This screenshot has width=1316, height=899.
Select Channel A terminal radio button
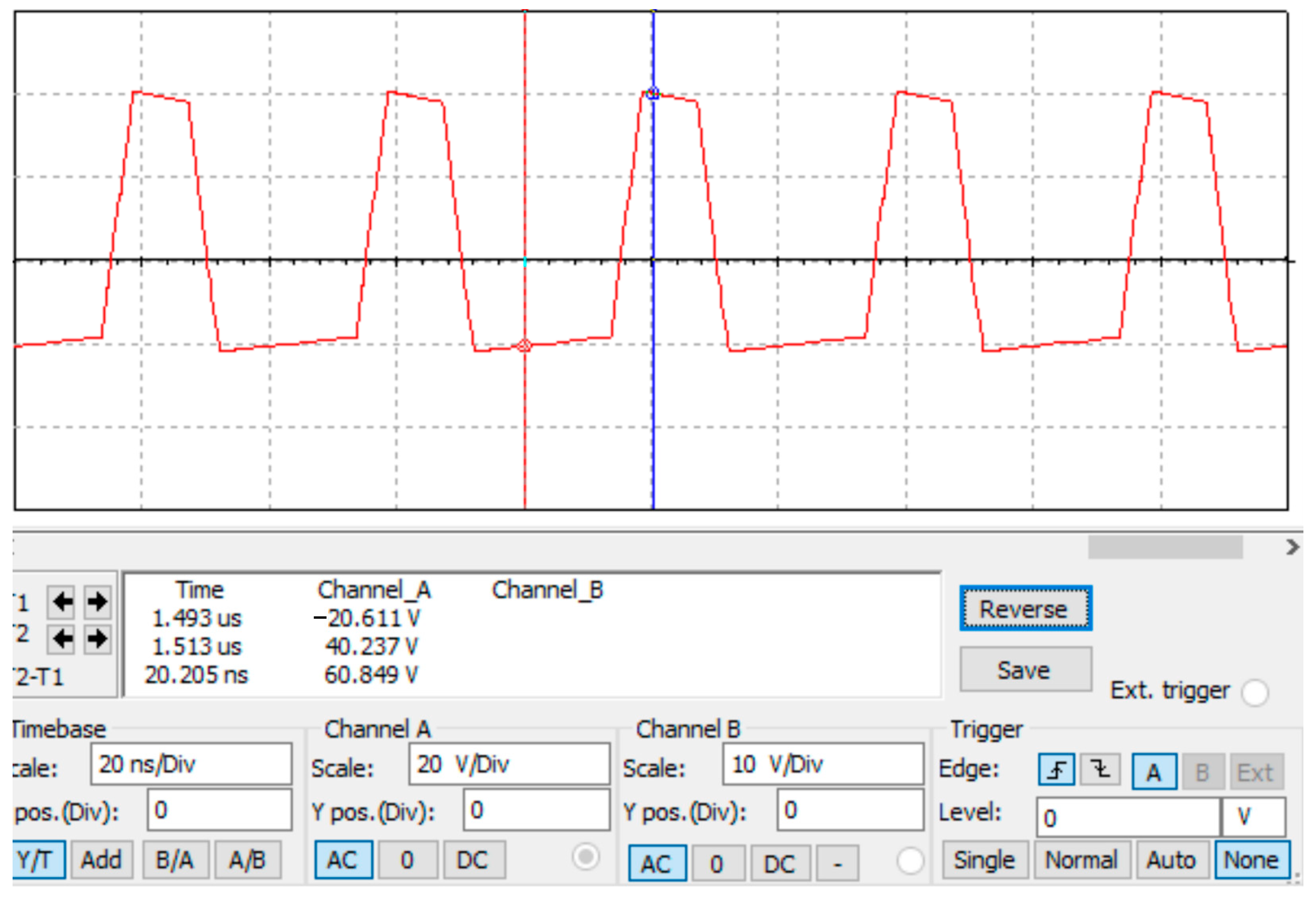[585, 856]
